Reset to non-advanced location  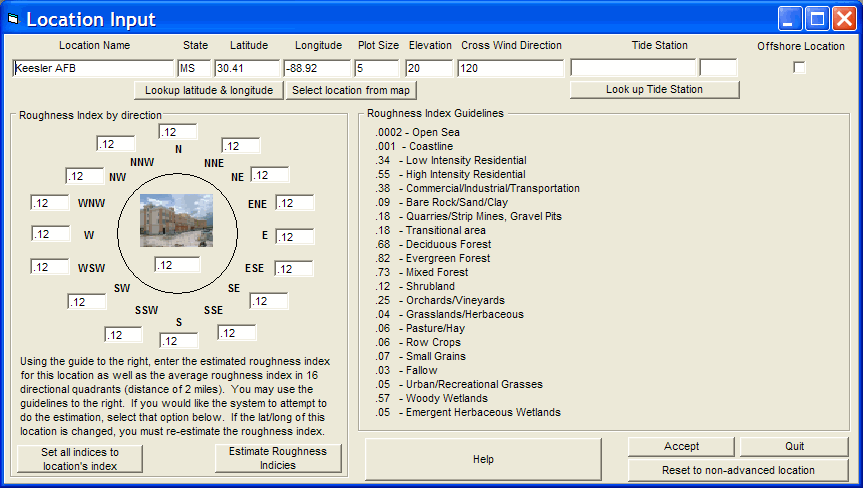pos(738,470)
